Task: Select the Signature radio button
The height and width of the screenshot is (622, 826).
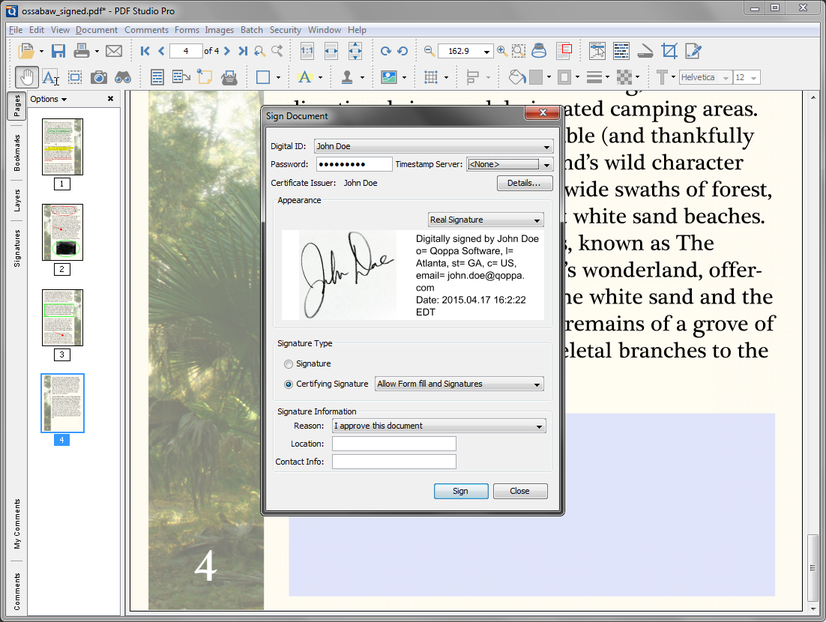Action: [x=289, y=364]
